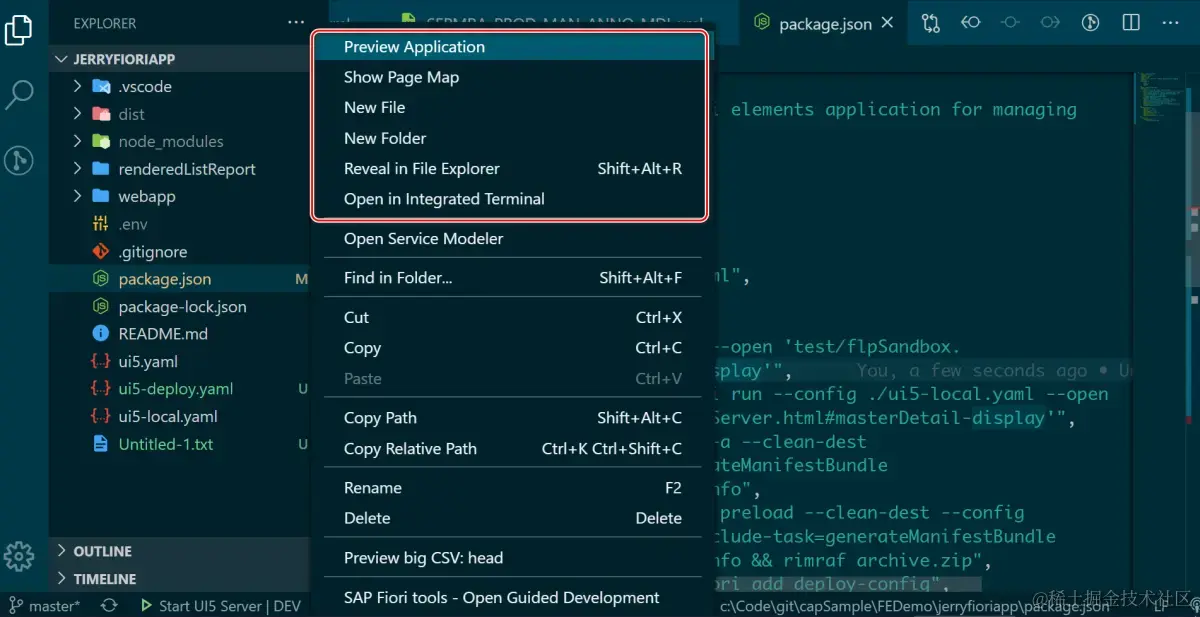The height and width of the screenshot is (617, 1200).
Task: Open Source Control view in activity bar
Action: point(19,160)
